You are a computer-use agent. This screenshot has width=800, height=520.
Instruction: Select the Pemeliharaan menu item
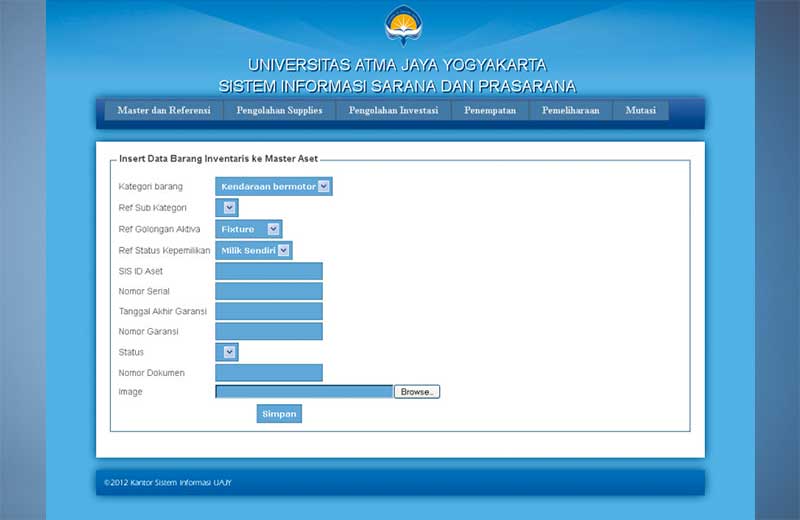coord(570,111)
